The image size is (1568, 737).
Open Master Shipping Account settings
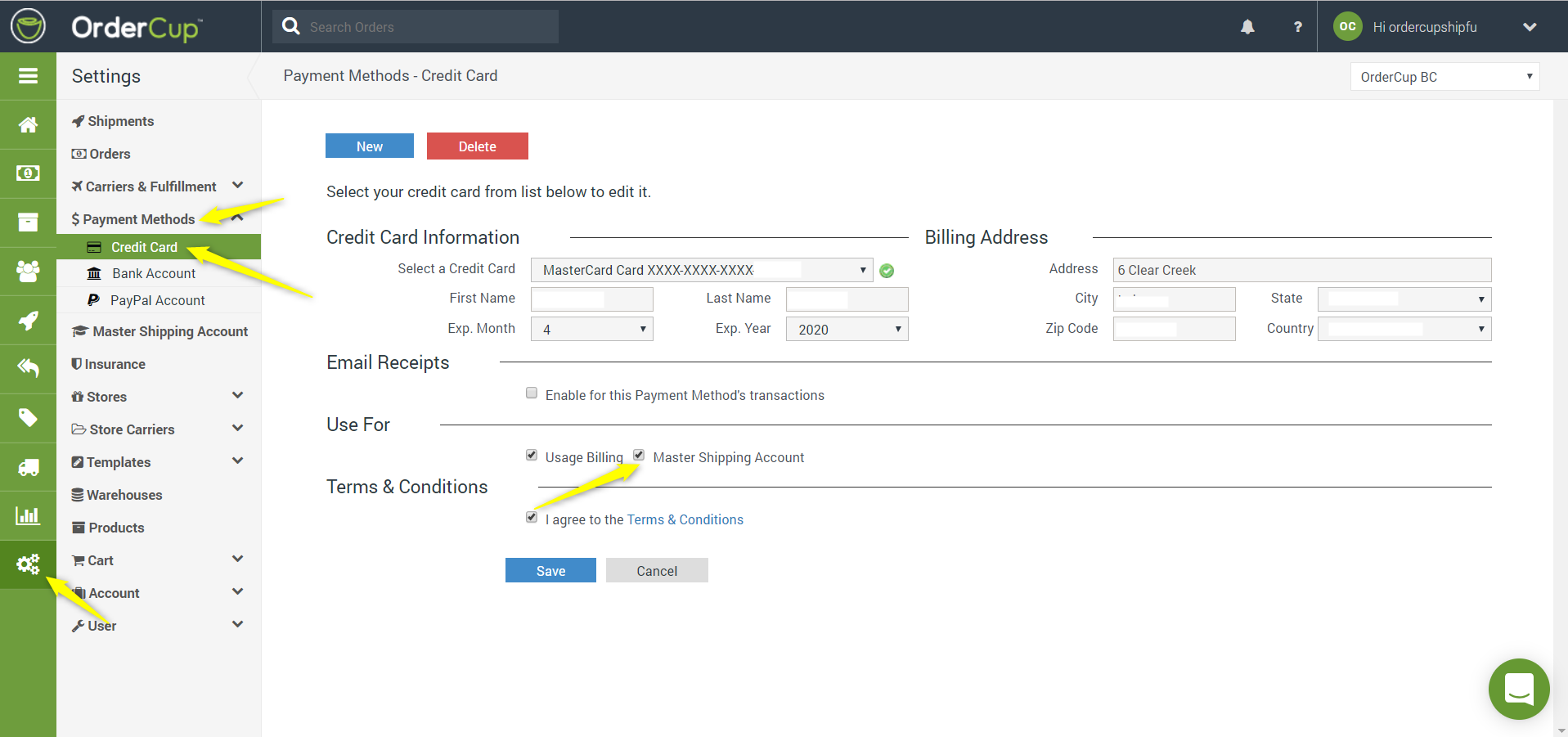point(159,331)
